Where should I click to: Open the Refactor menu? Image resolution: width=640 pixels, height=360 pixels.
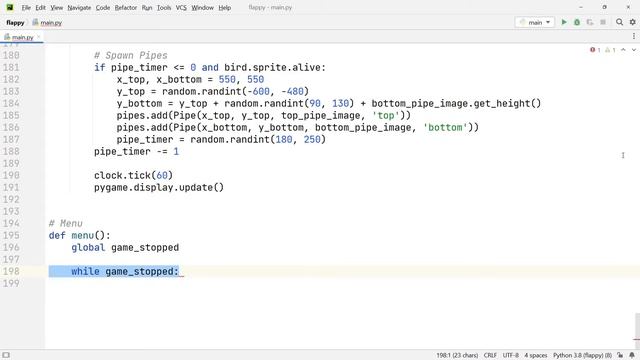click(126, 8)
